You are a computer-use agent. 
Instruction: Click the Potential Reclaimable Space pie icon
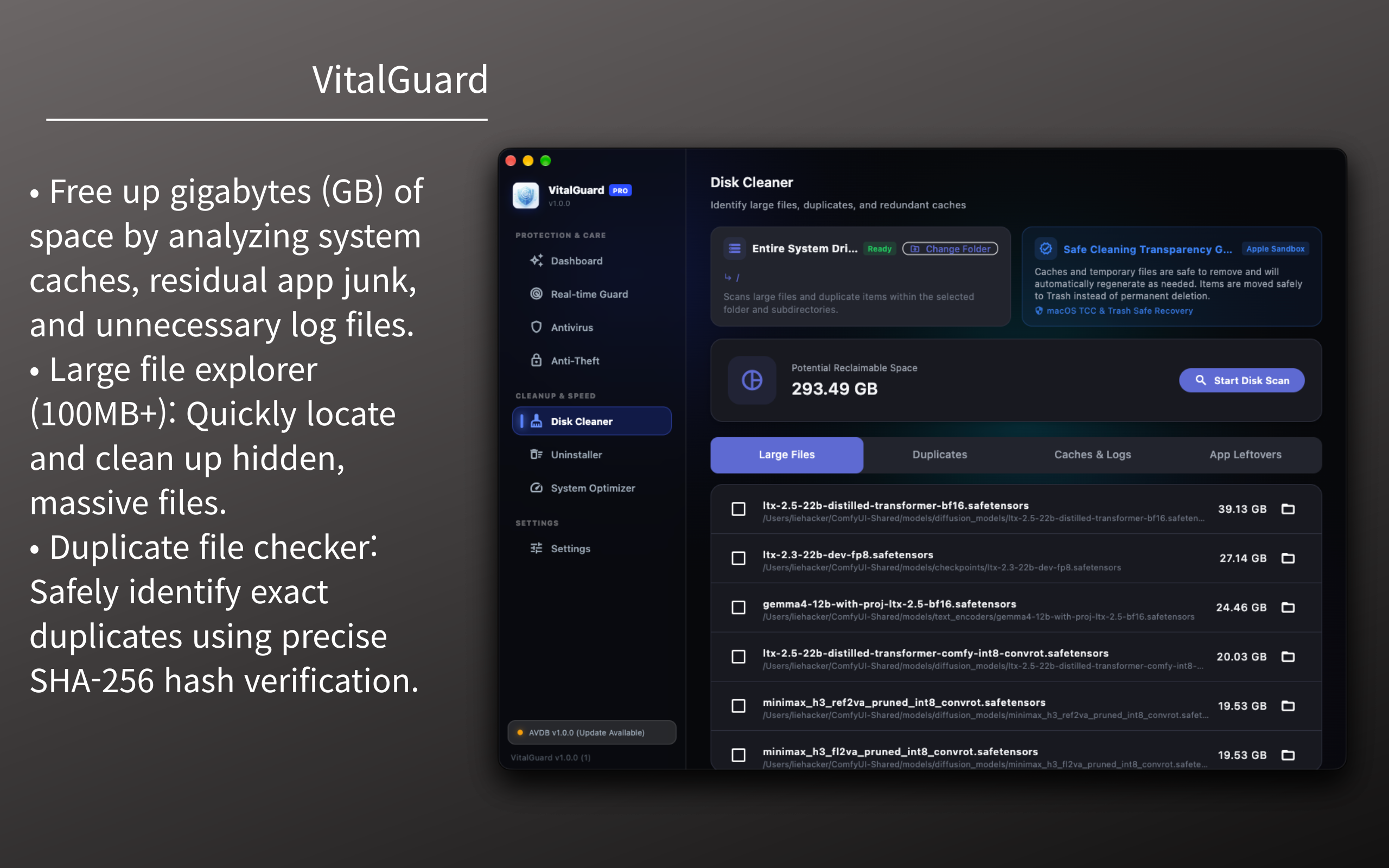pos(752,380)
